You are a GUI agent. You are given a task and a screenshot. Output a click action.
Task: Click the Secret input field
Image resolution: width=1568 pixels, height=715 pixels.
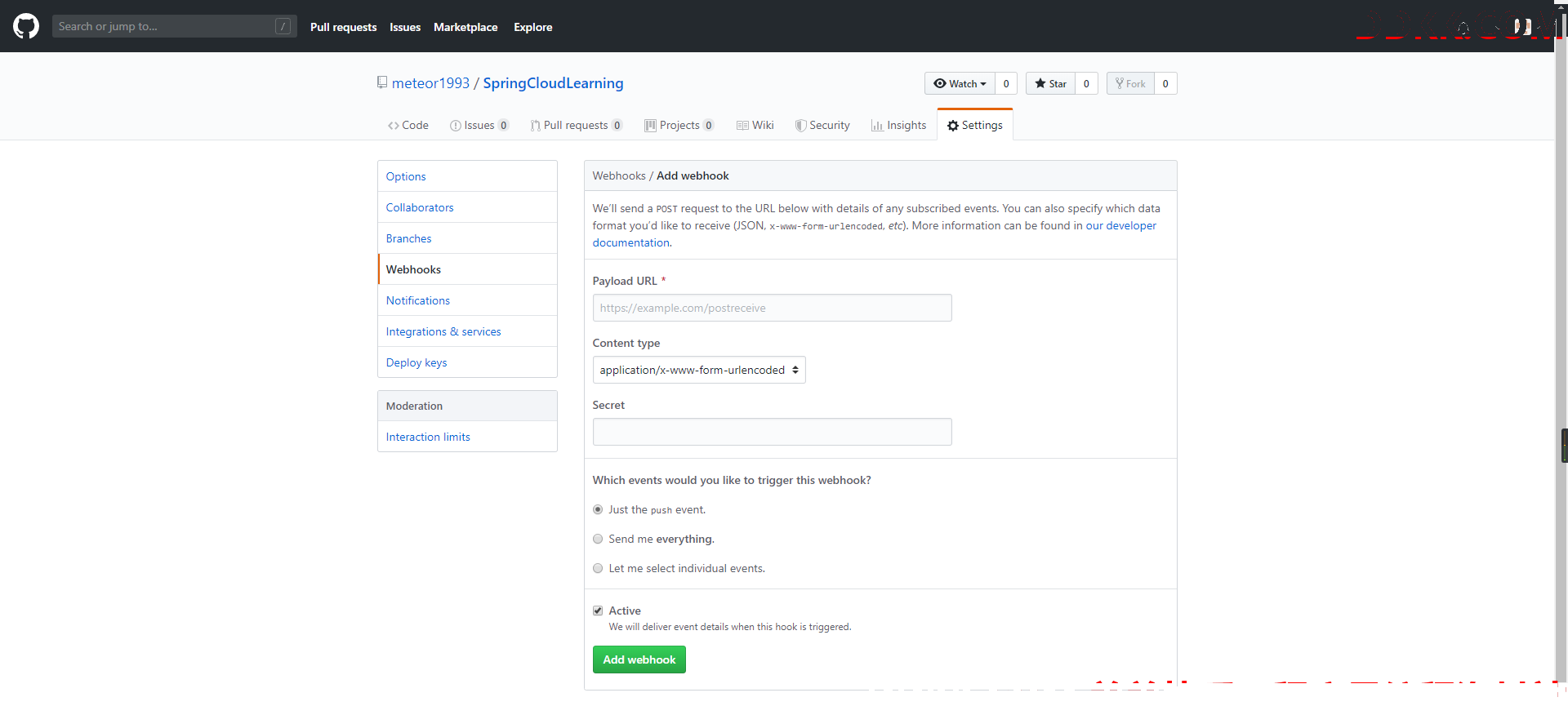(x=772, y=432)
